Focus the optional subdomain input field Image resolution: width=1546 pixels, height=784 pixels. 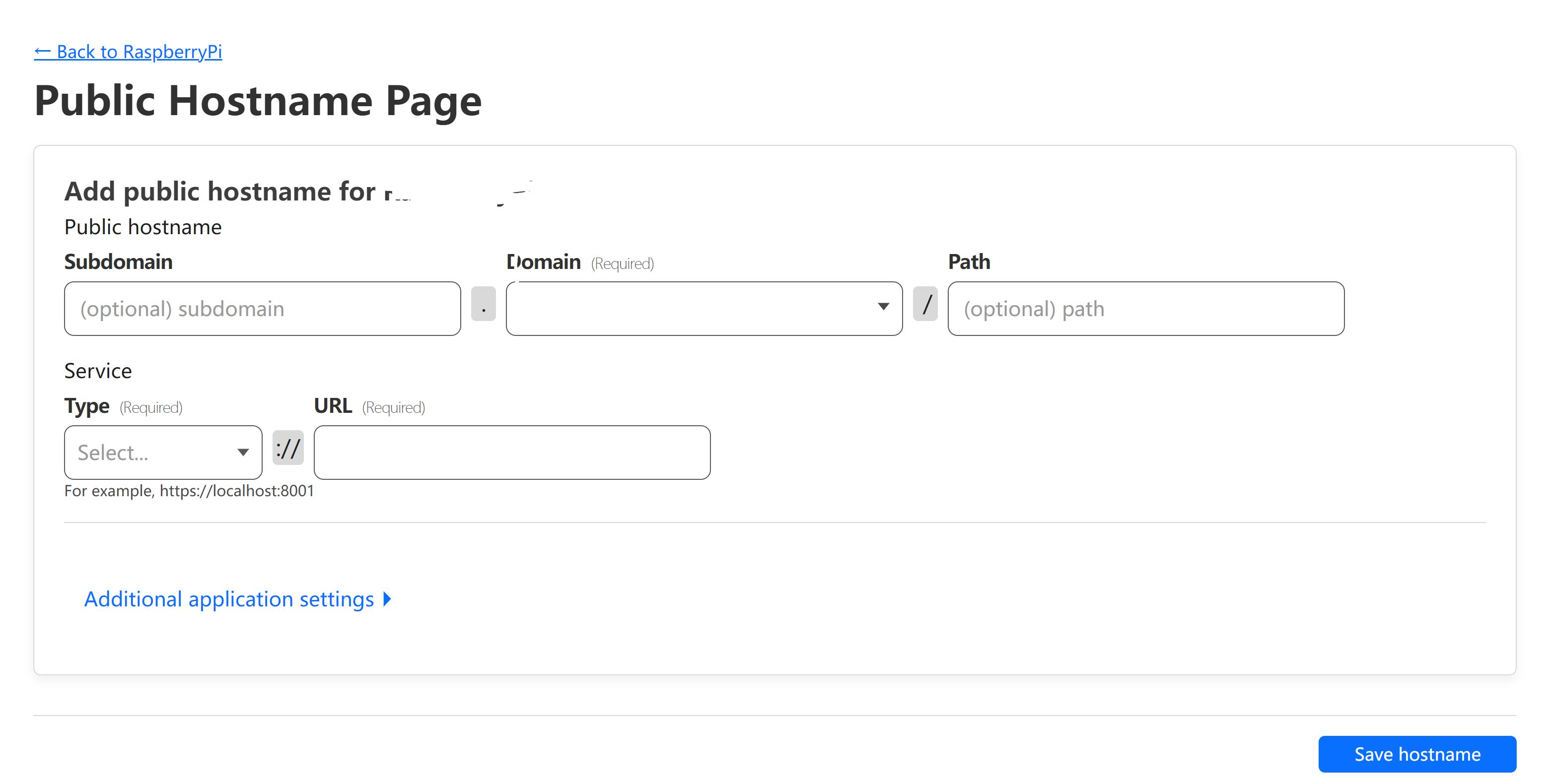tap(262, 308)
